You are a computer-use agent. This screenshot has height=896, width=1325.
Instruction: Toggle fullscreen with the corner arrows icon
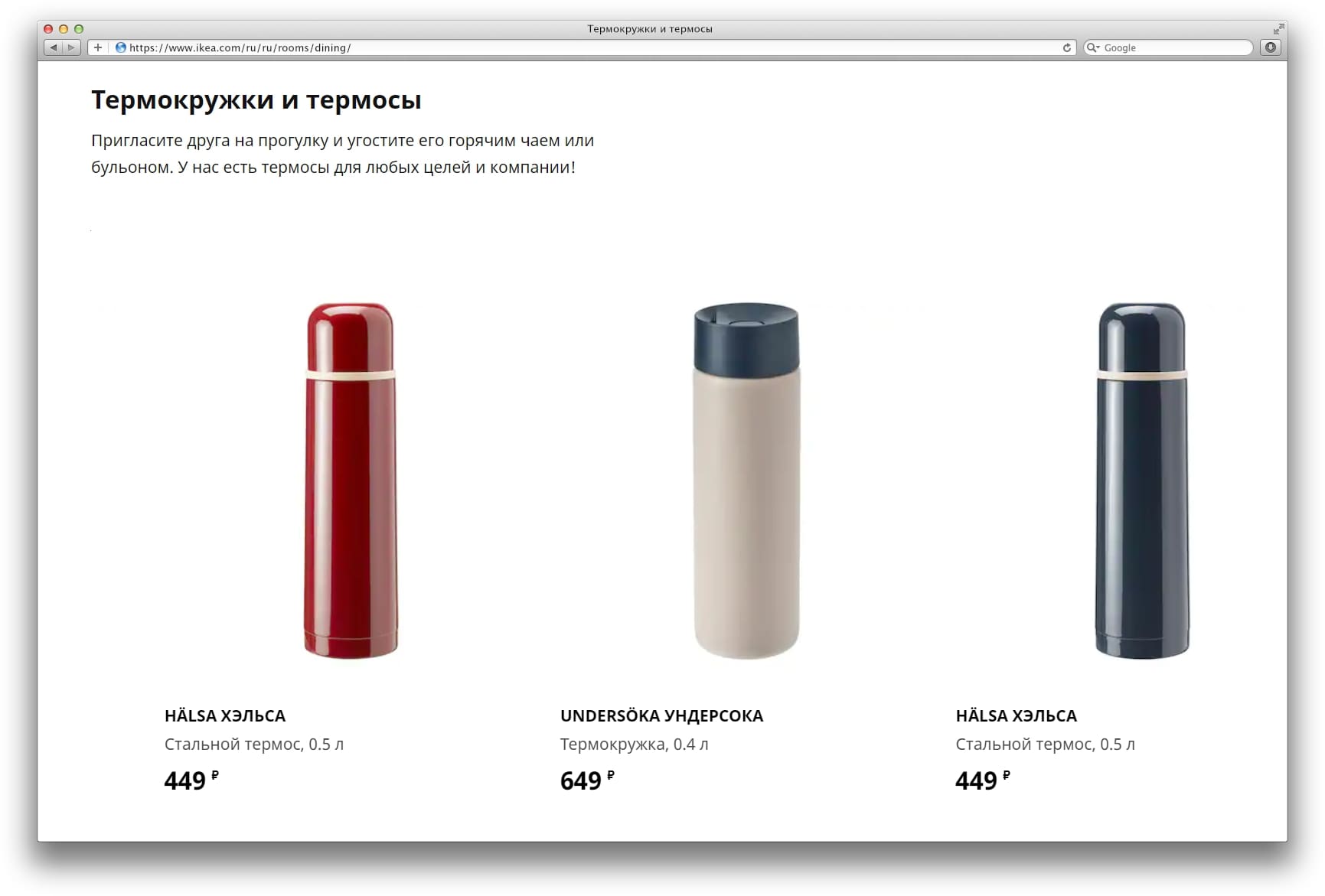tap(1278, 29)
